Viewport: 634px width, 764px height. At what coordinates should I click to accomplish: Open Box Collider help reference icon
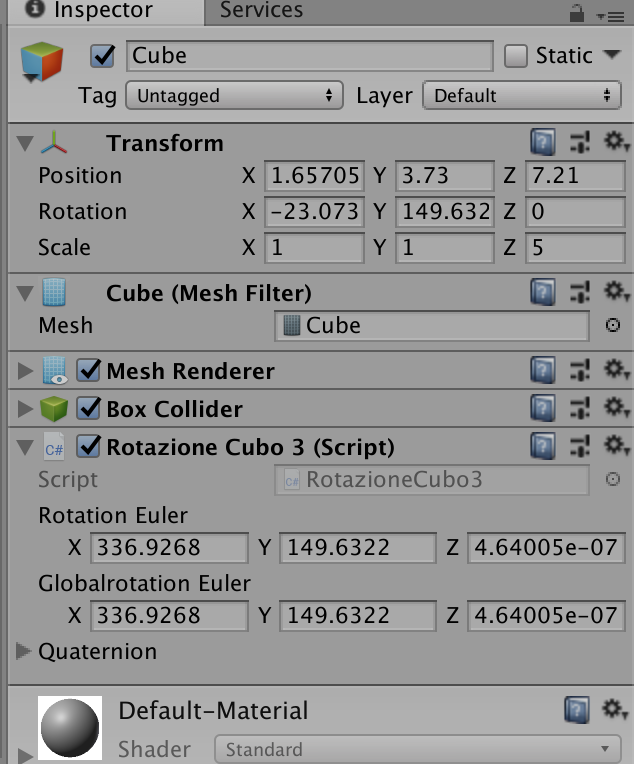click(543, 408)
